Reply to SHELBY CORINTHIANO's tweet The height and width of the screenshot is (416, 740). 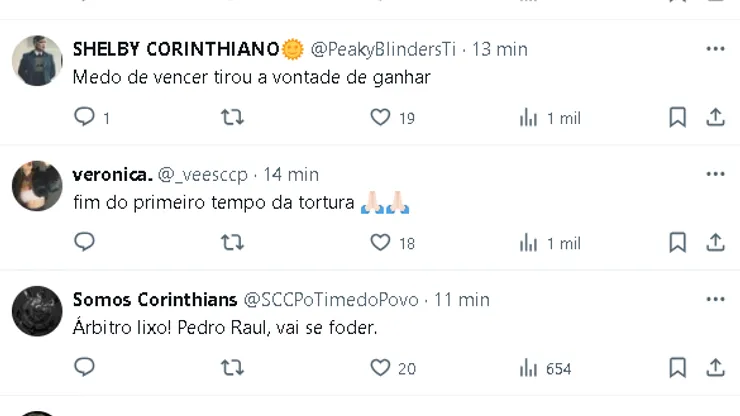pos(85,118)
